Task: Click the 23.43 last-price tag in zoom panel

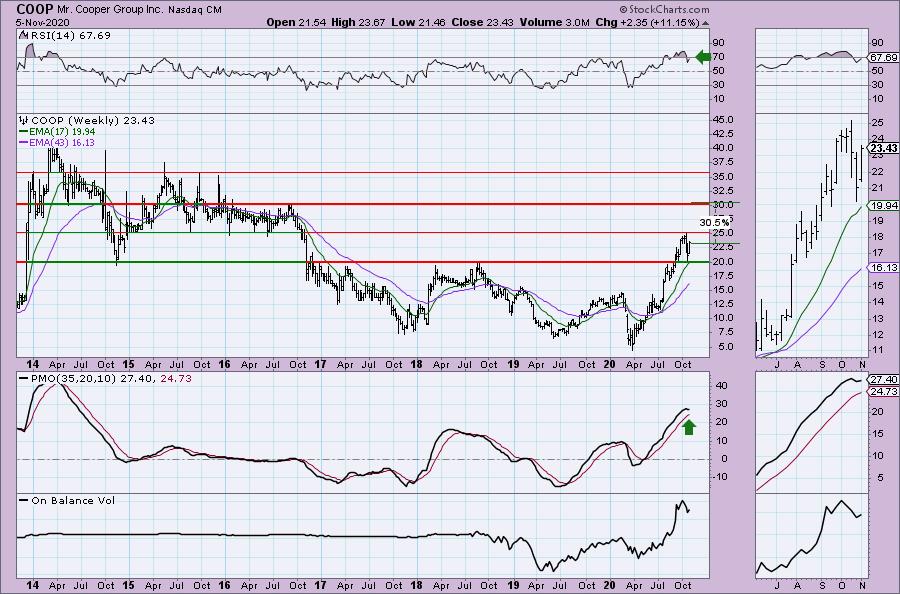Action: [883, 149]
